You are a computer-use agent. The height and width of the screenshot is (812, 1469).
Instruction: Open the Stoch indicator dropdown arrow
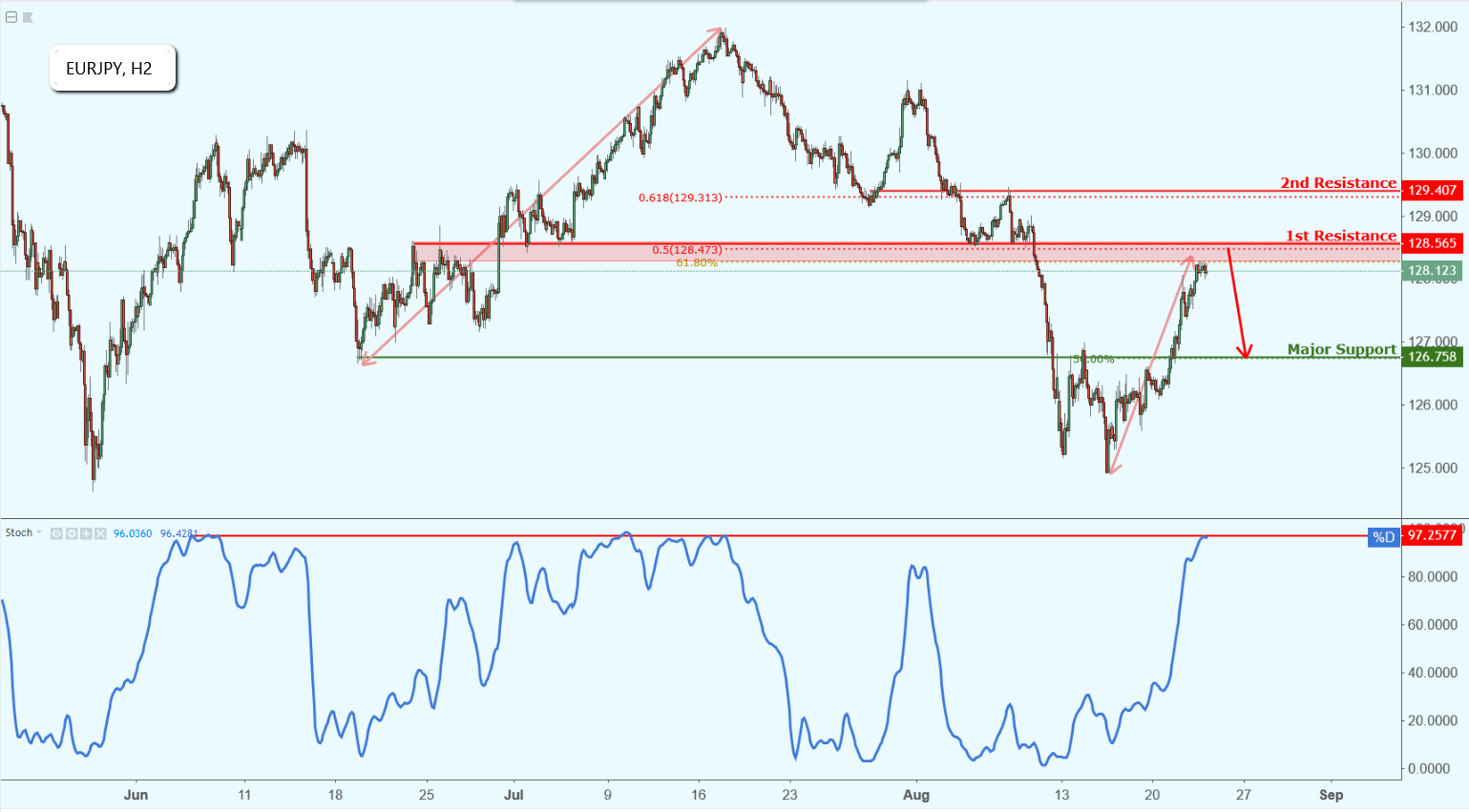tap(39, 532)
